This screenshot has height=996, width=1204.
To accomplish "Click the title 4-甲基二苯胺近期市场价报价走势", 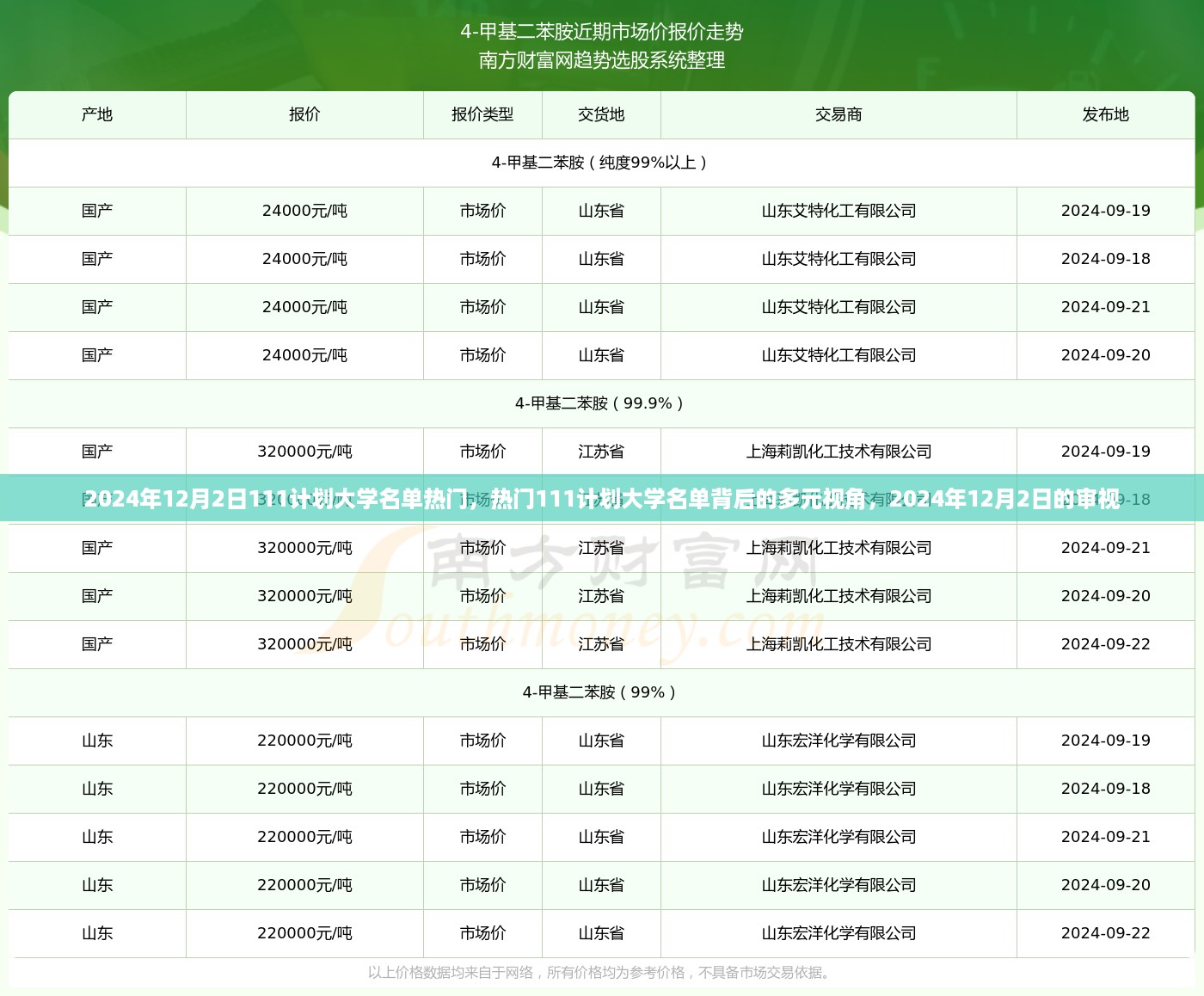I will 602,32.
